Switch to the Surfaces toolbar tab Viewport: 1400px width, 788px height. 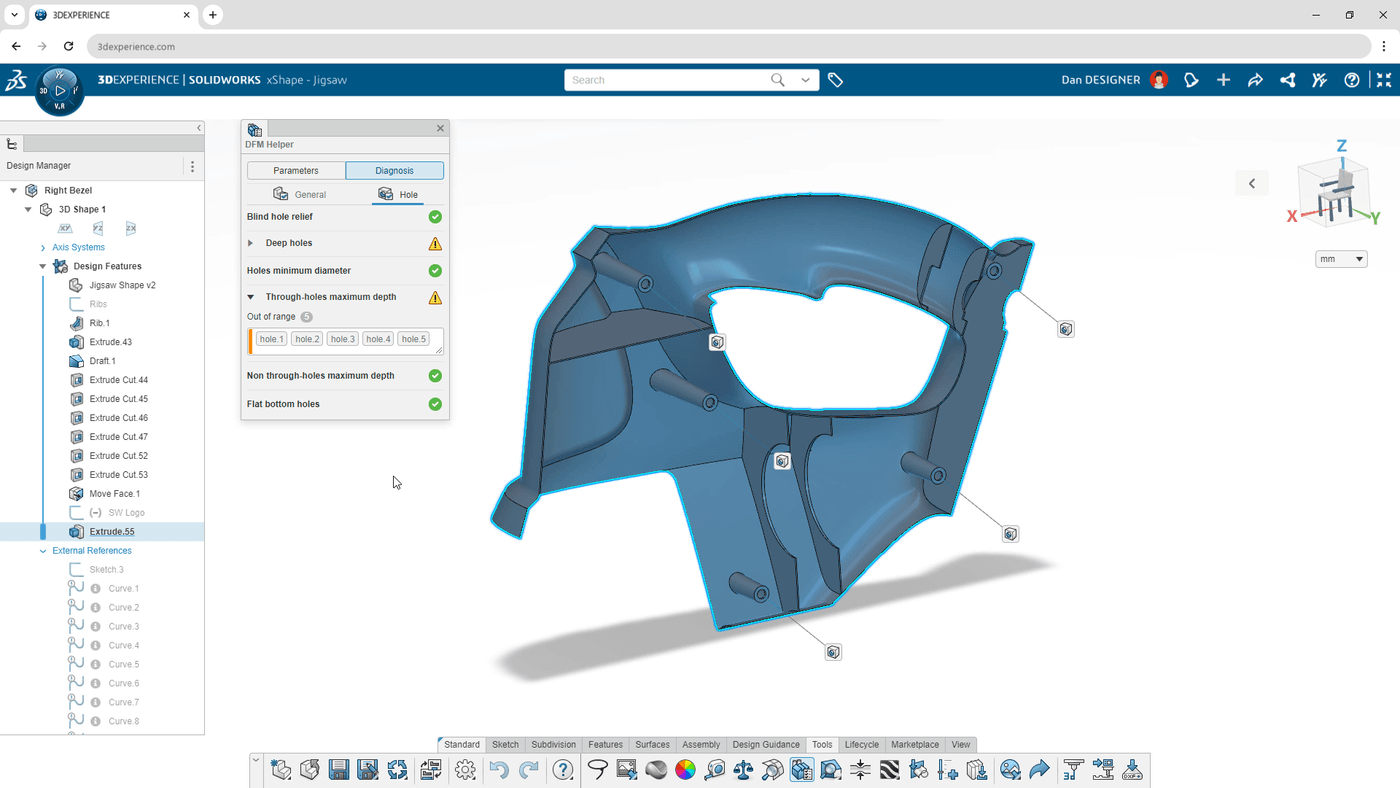[x=651, y=744]
